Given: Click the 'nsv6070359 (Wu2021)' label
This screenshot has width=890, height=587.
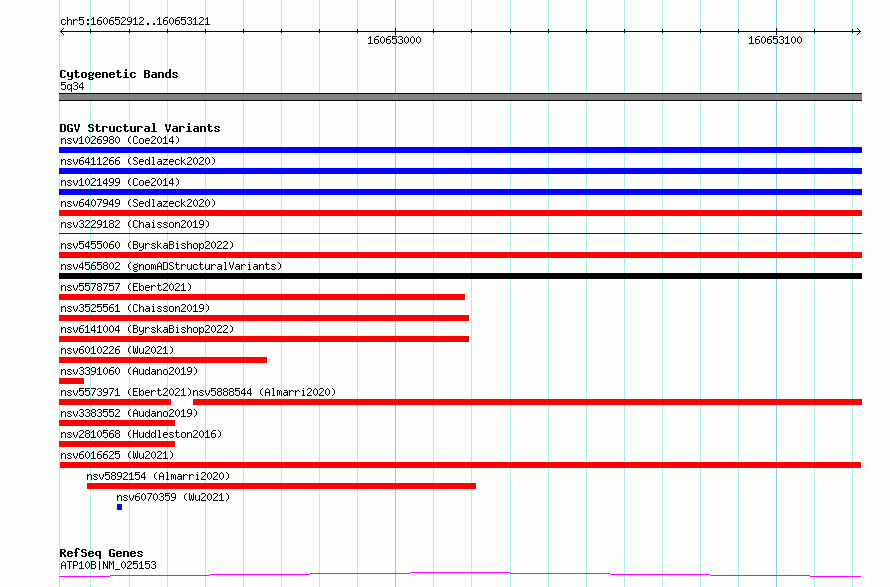Looking at the screenshot, I should click(x=173, y=497).
